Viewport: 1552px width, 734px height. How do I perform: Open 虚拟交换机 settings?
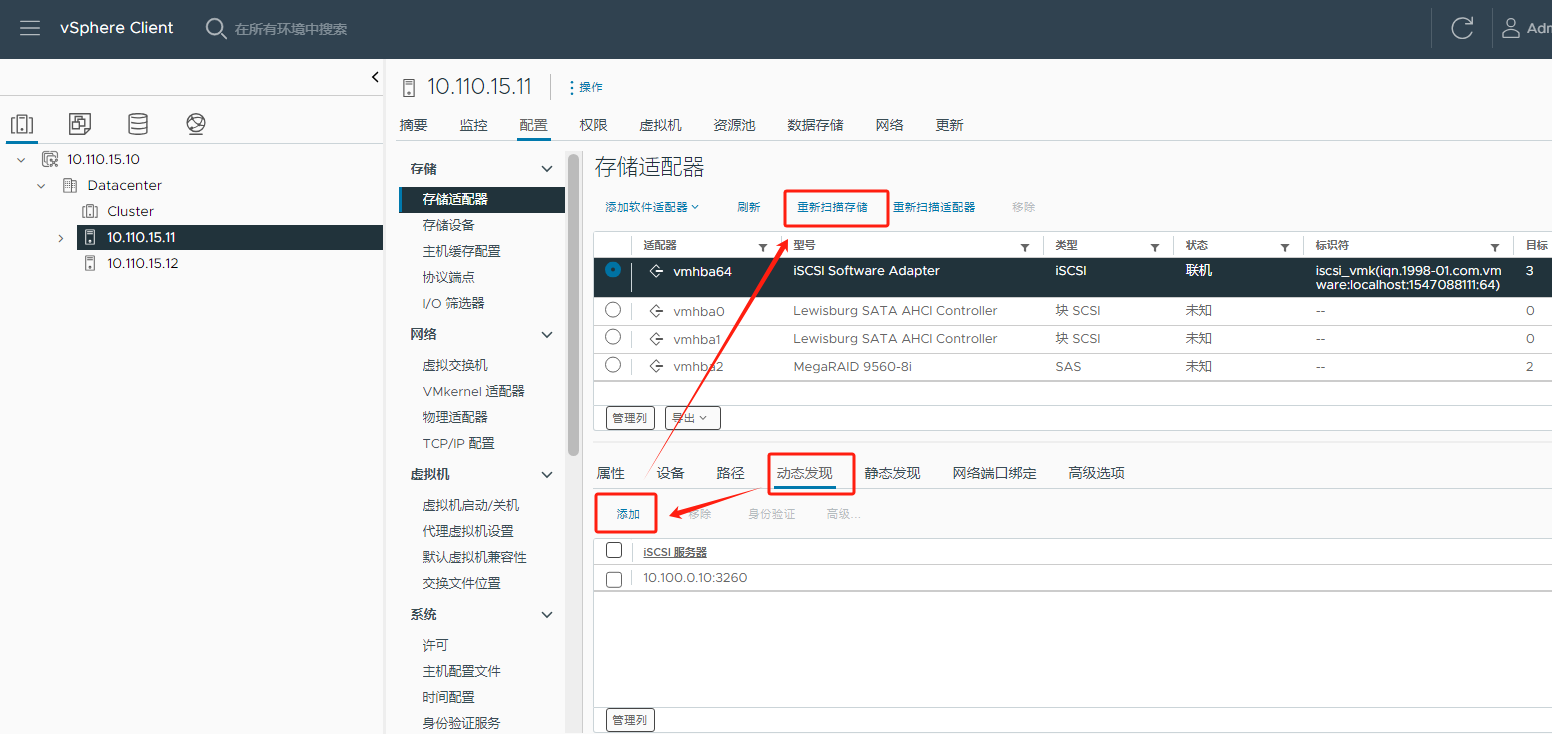[455, 365]
